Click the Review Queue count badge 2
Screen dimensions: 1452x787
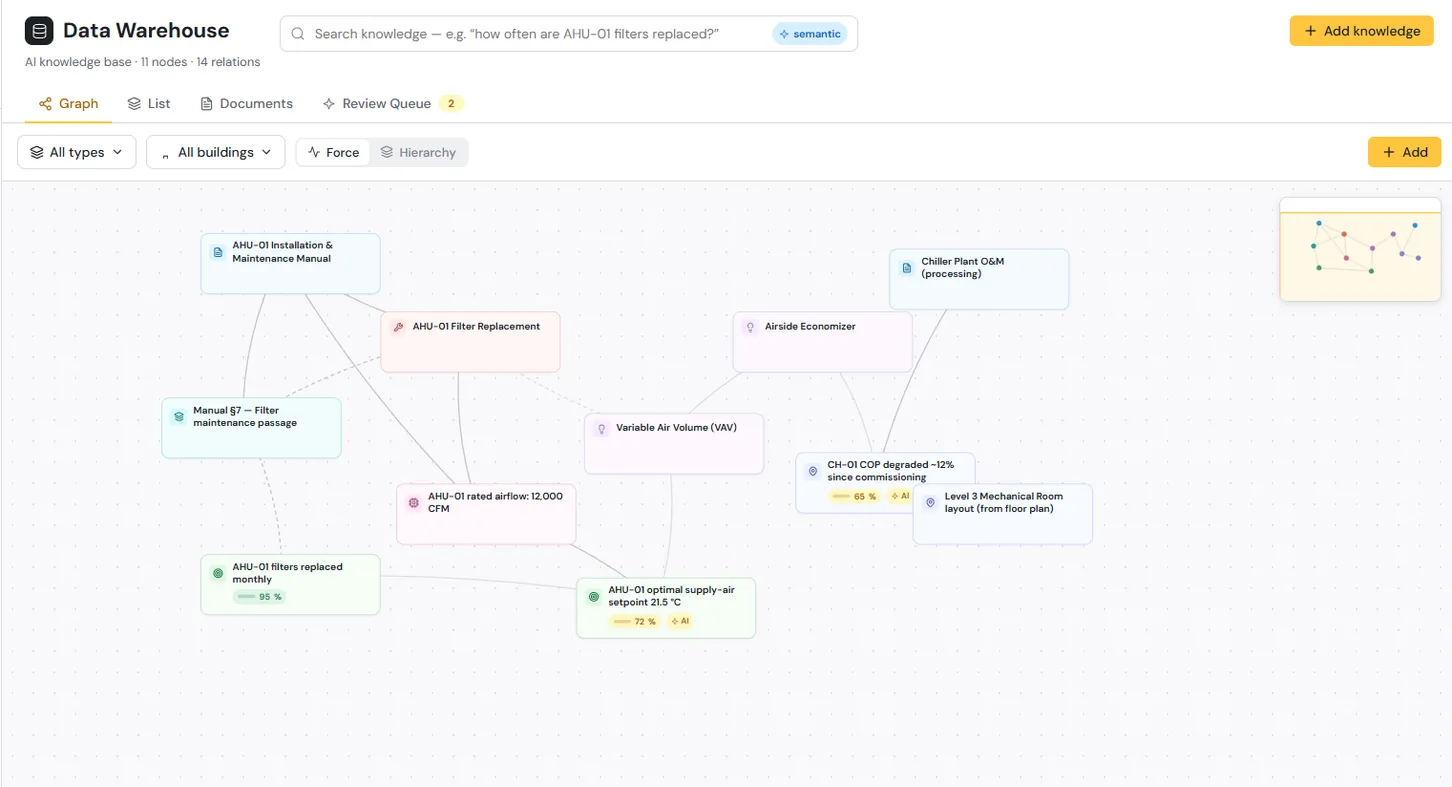click(451, 104)
